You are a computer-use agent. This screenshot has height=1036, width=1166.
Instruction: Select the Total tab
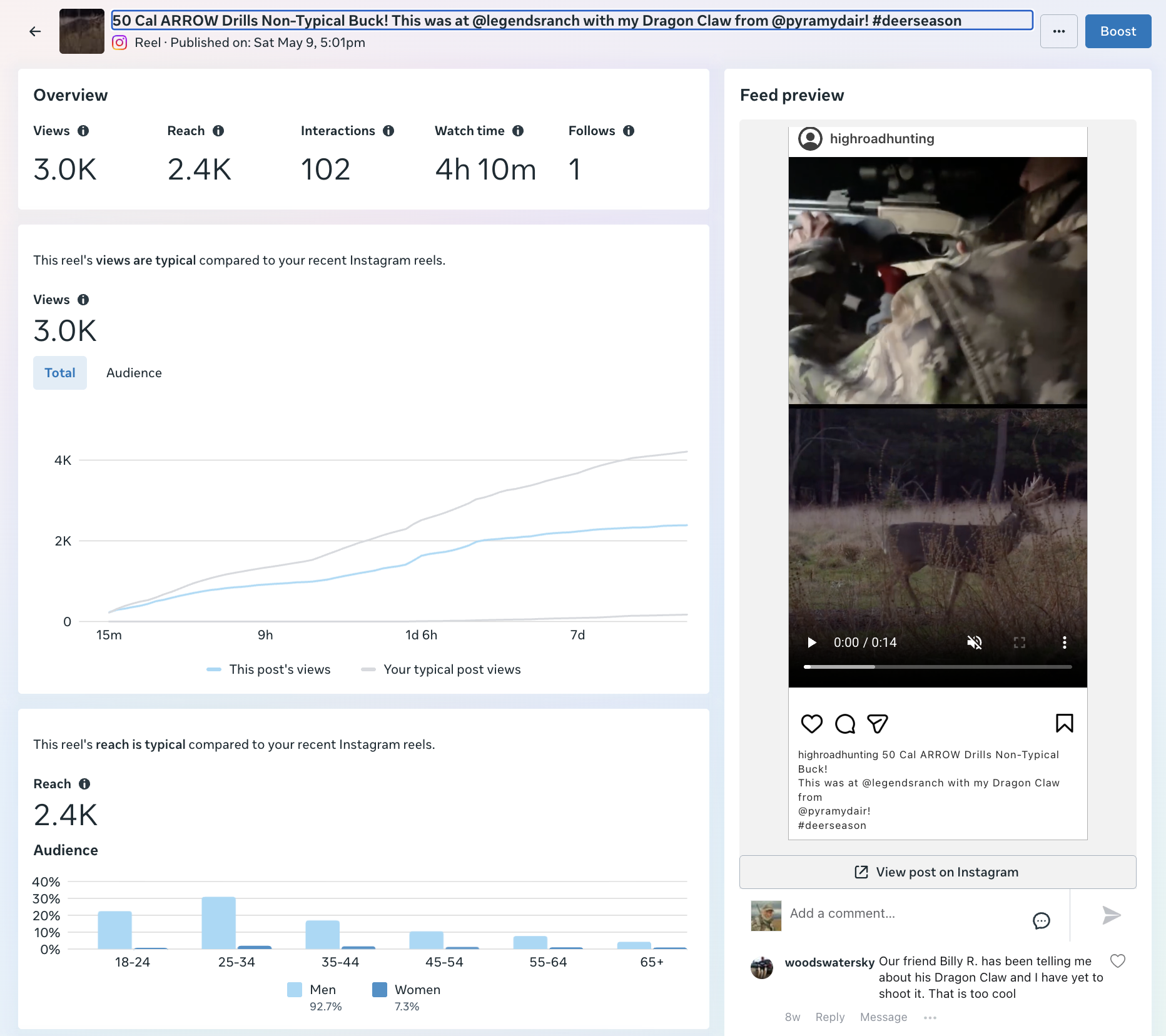tap(60, 373)
